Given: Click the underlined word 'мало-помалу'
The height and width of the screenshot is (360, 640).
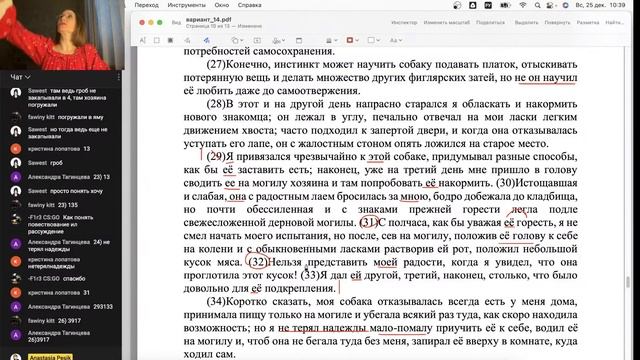Looking at the screenshot, I should point(401,328).
